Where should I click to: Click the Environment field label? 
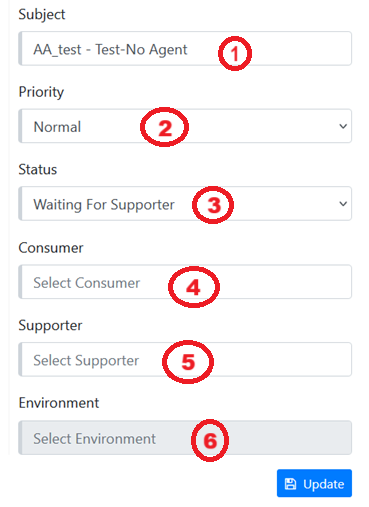point(59,403)
